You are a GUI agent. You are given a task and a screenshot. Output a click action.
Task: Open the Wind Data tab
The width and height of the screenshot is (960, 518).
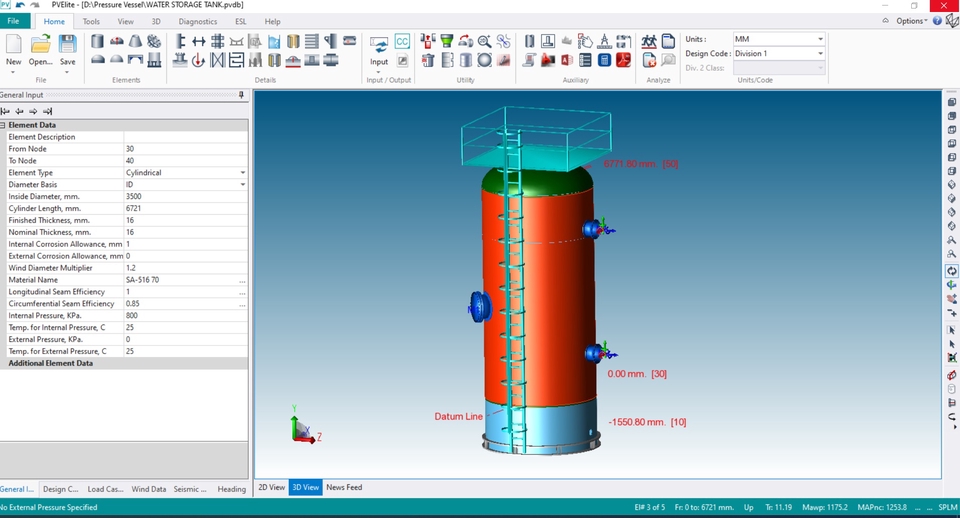(x=149, y=489)
